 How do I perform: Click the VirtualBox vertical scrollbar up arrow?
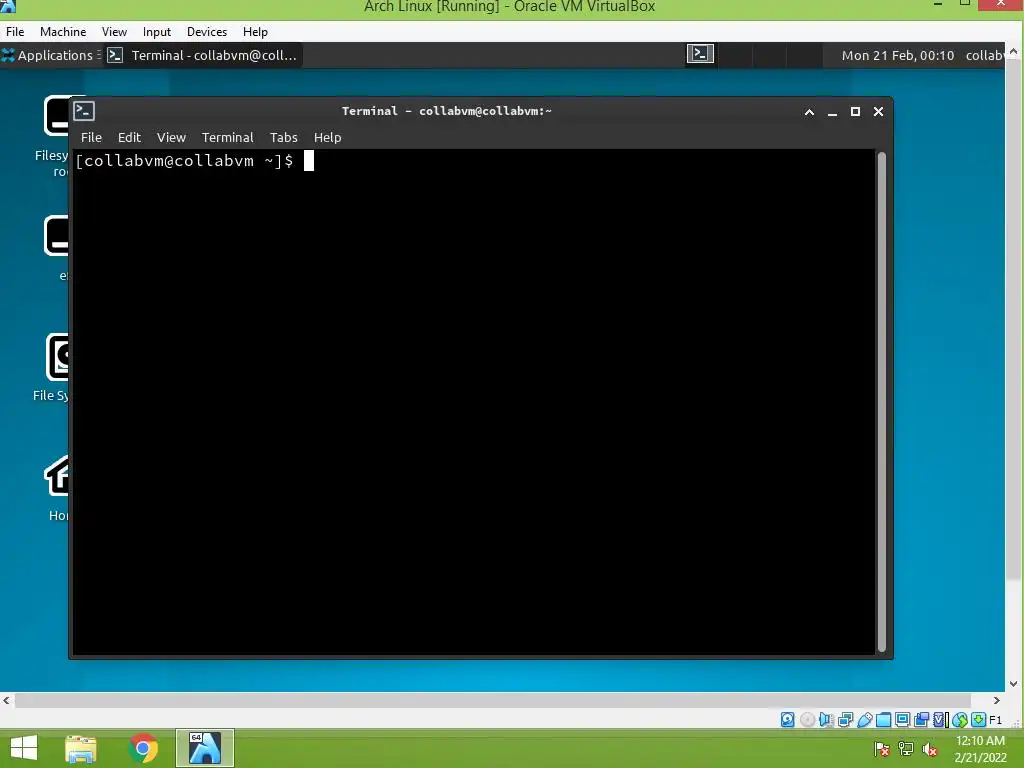(x=1014, y=51)
